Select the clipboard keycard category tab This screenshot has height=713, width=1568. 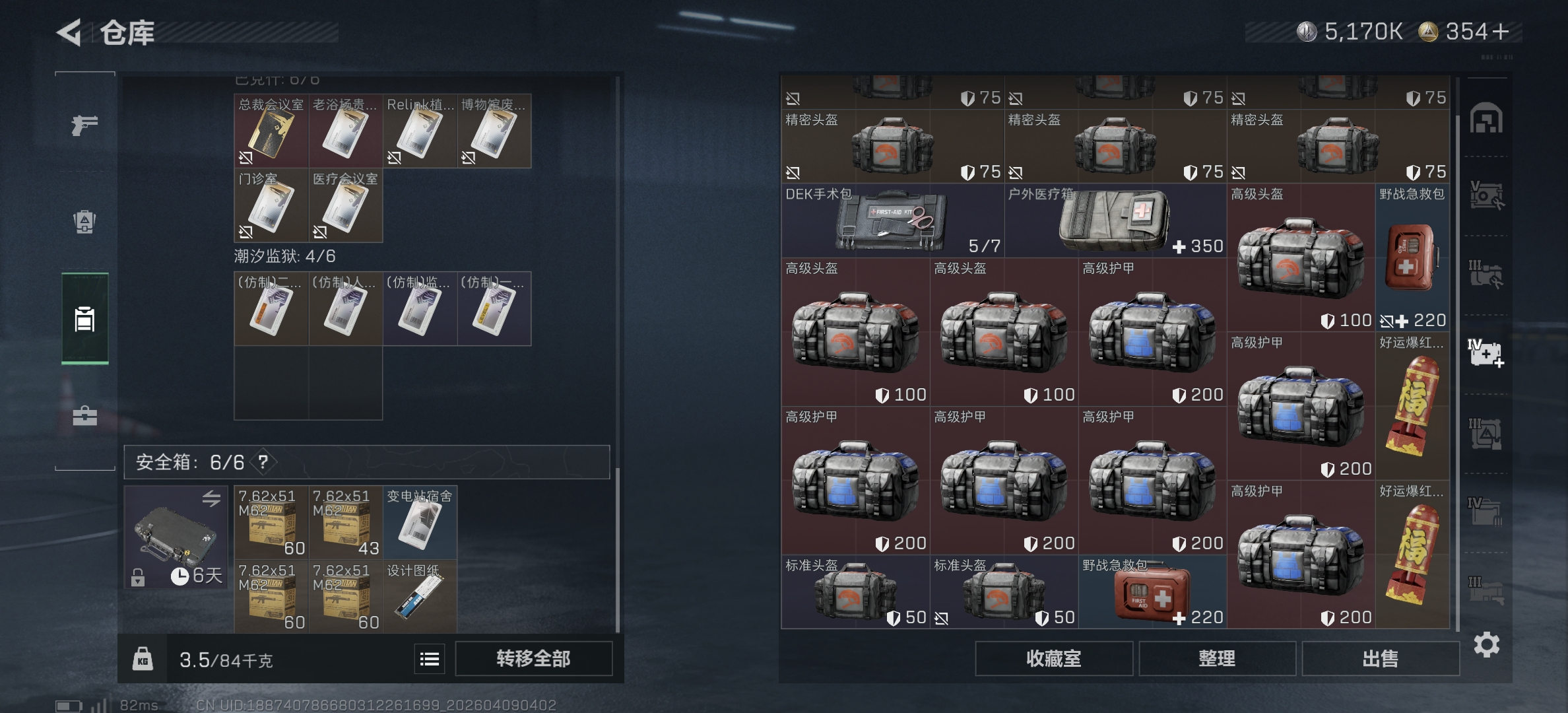click(x=84, y=318)
